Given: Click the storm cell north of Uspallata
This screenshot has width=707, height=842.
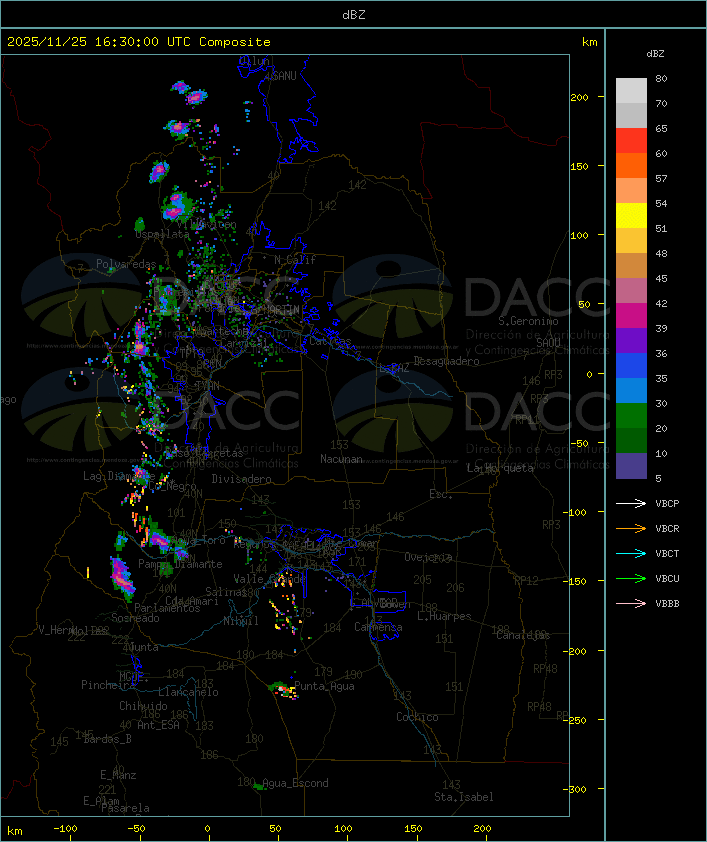Looking at the screenshot, I should click(x=176, y=206).
